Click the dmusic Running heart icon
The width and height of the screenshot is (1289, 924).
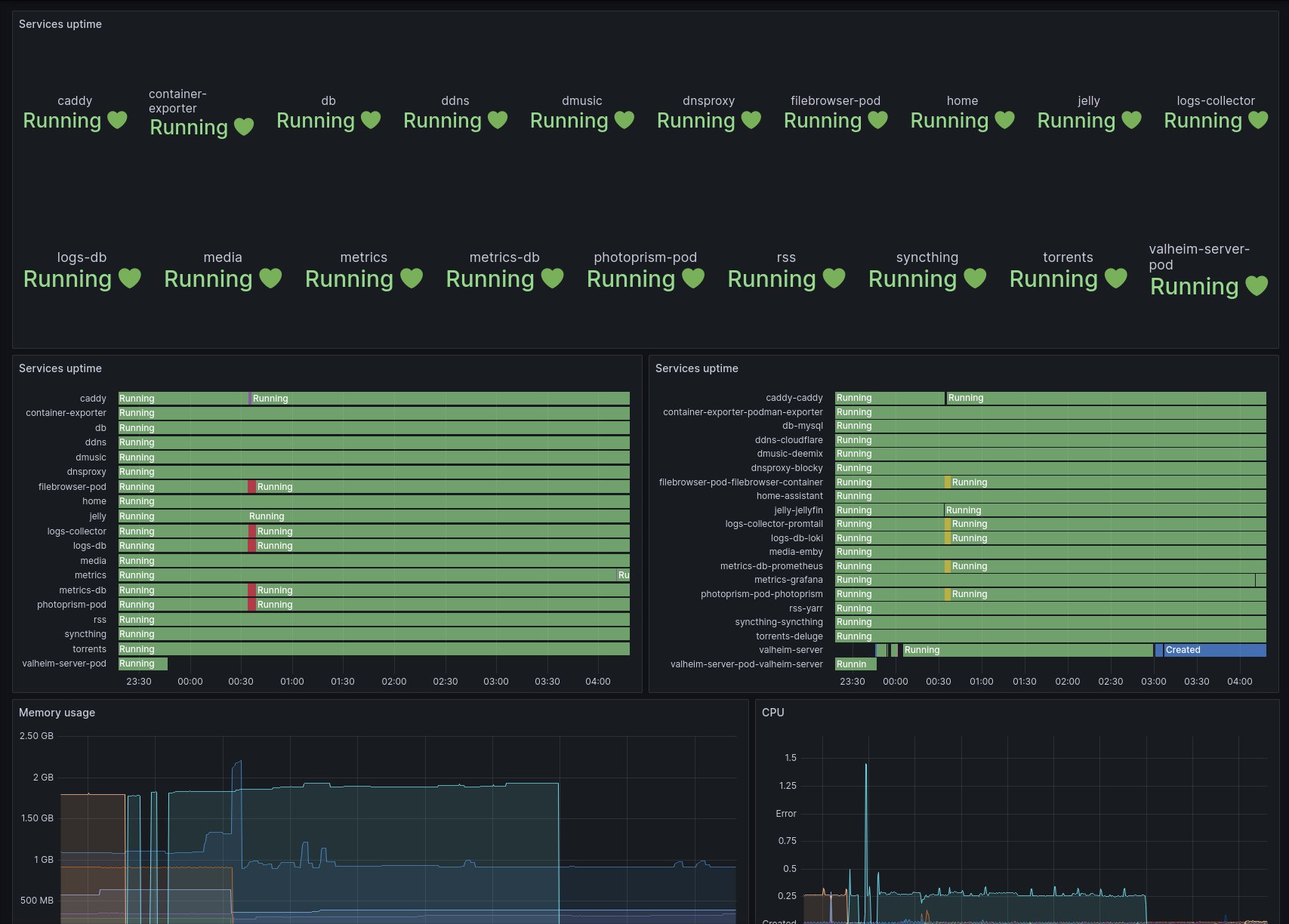tap(624, 120)
